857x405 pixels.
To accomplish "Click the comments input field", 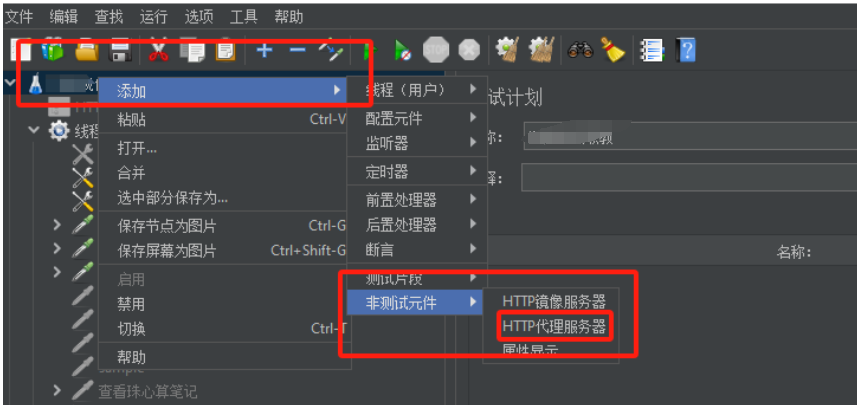I will (689, 177).
